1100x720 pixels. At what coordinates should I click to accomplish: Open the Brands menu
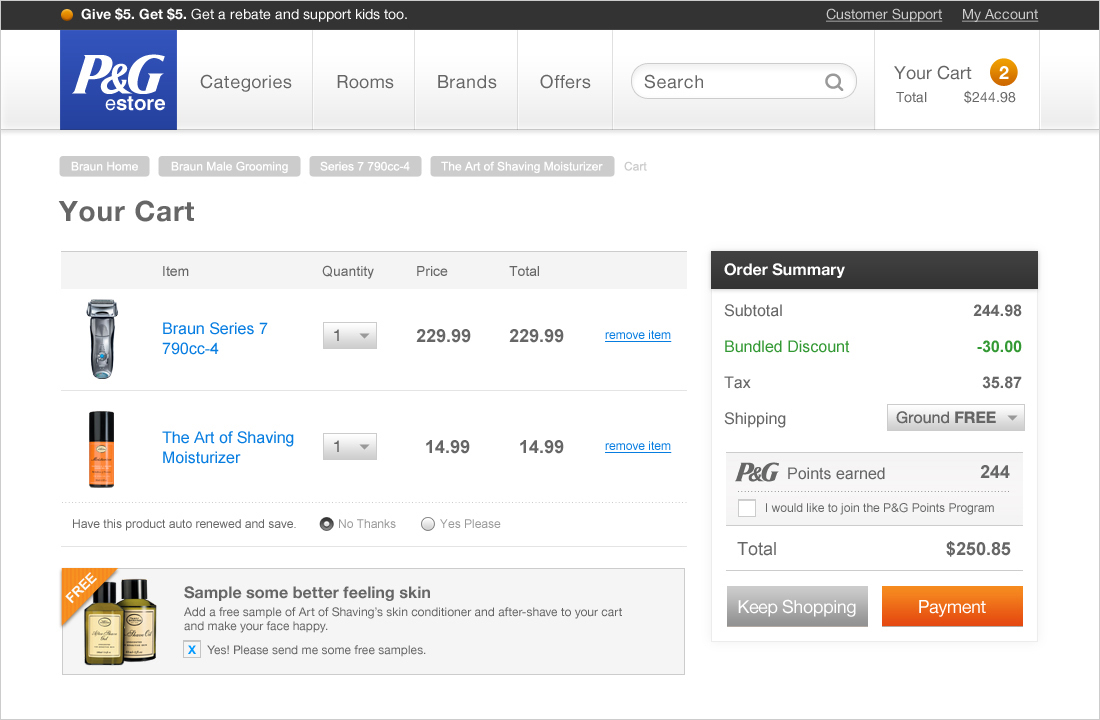point(467,82)
